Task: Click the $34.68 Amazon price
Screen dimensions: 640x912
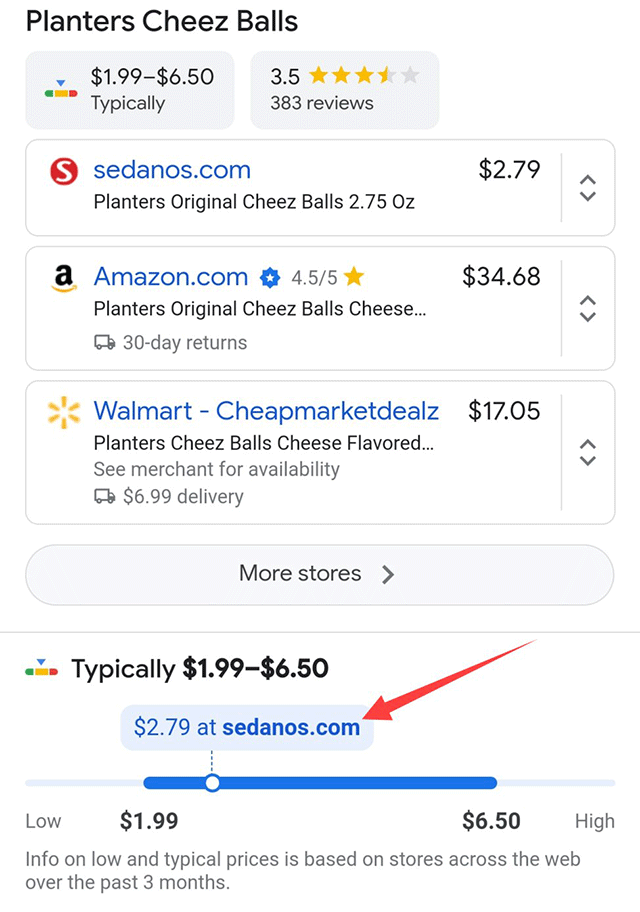Action: tap(501, 277)
